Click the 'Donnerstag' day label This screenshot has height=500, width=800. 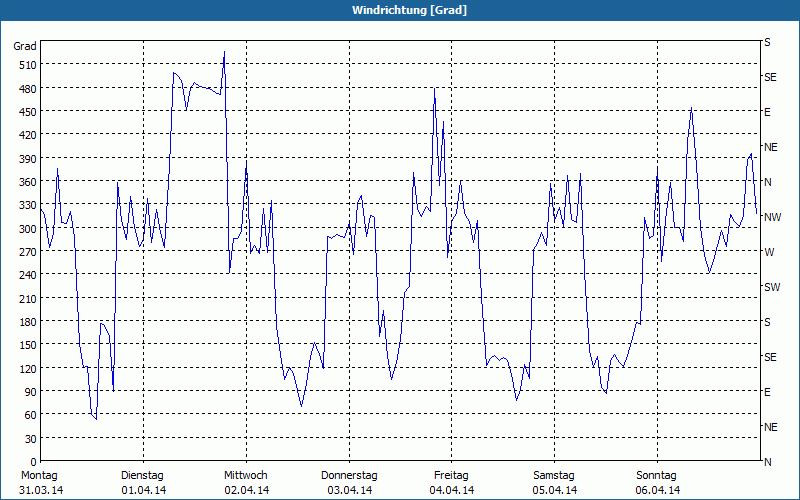coord(349,476)
